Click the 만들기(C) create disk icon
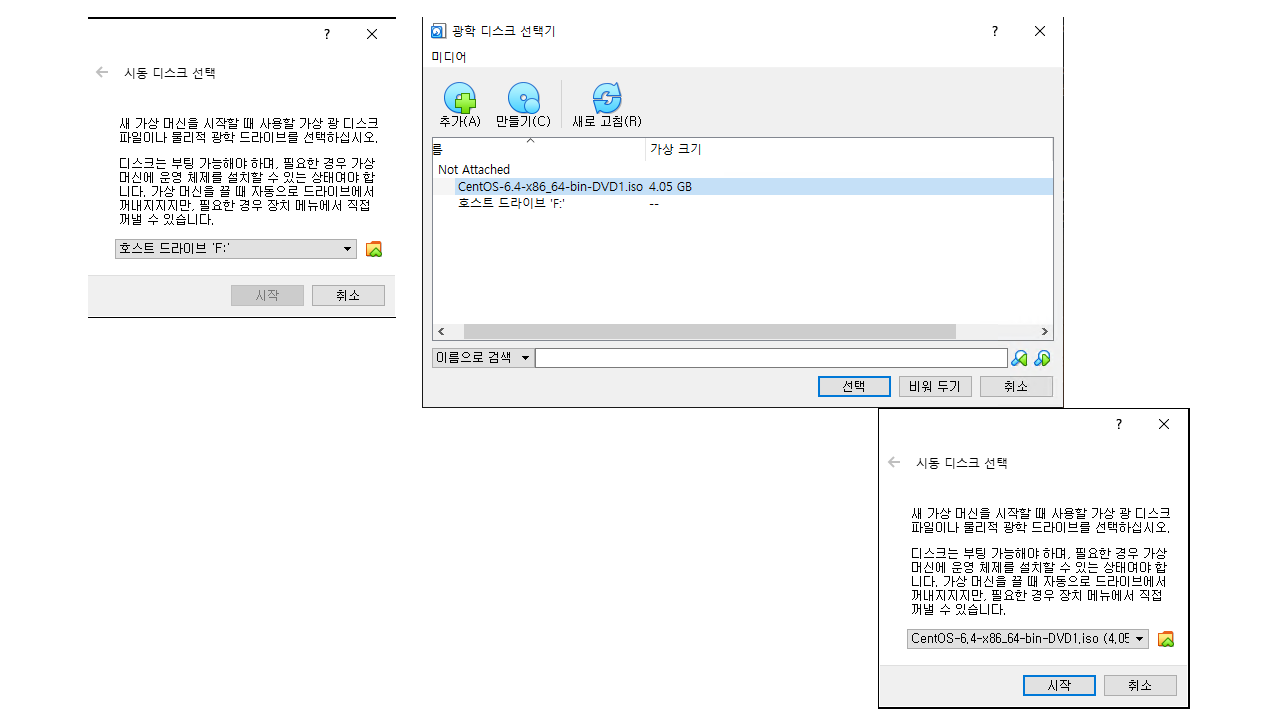 pos(523,99)
